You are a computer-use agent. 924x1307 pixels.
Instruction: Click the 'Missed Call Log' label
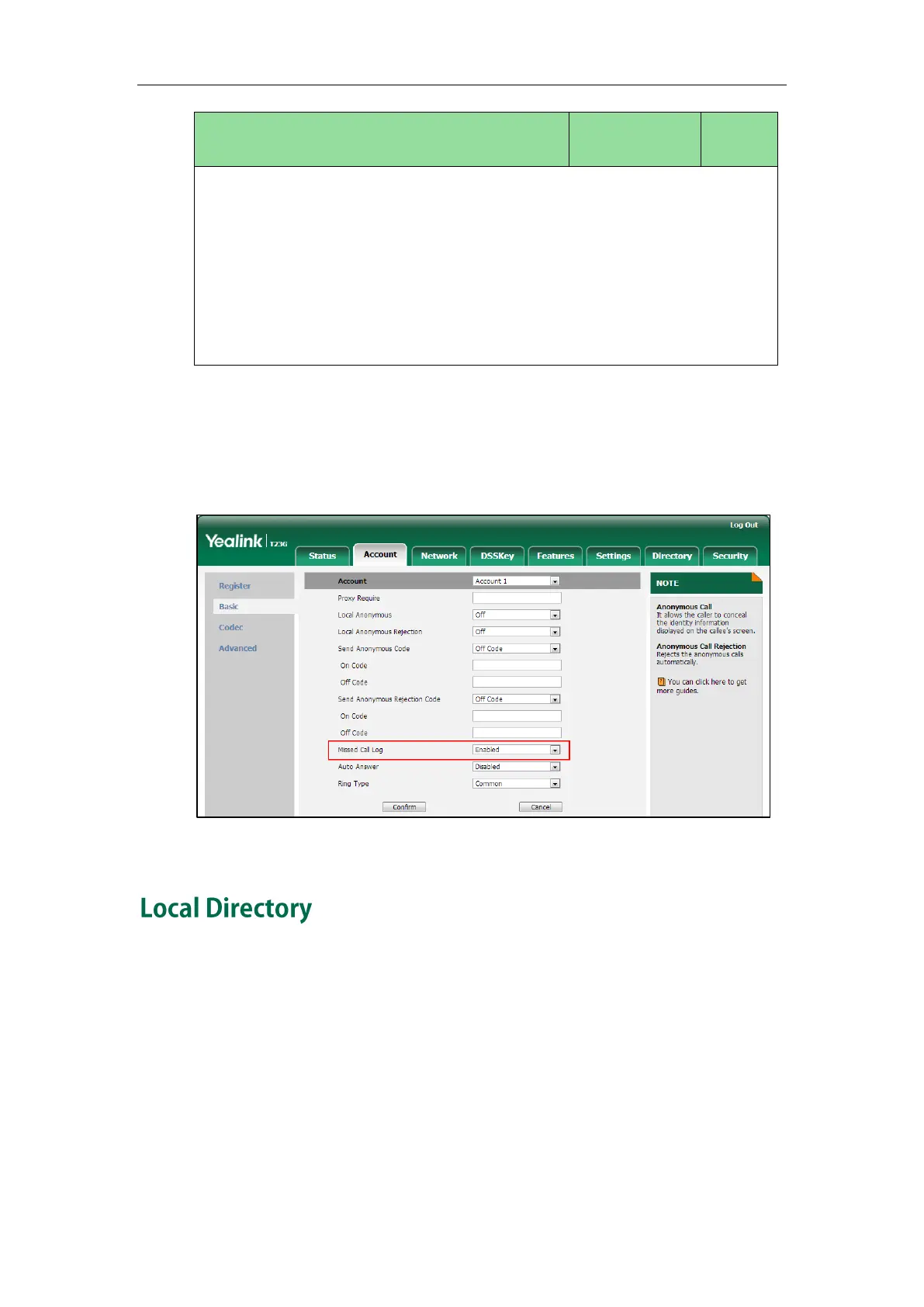[360, 750]
